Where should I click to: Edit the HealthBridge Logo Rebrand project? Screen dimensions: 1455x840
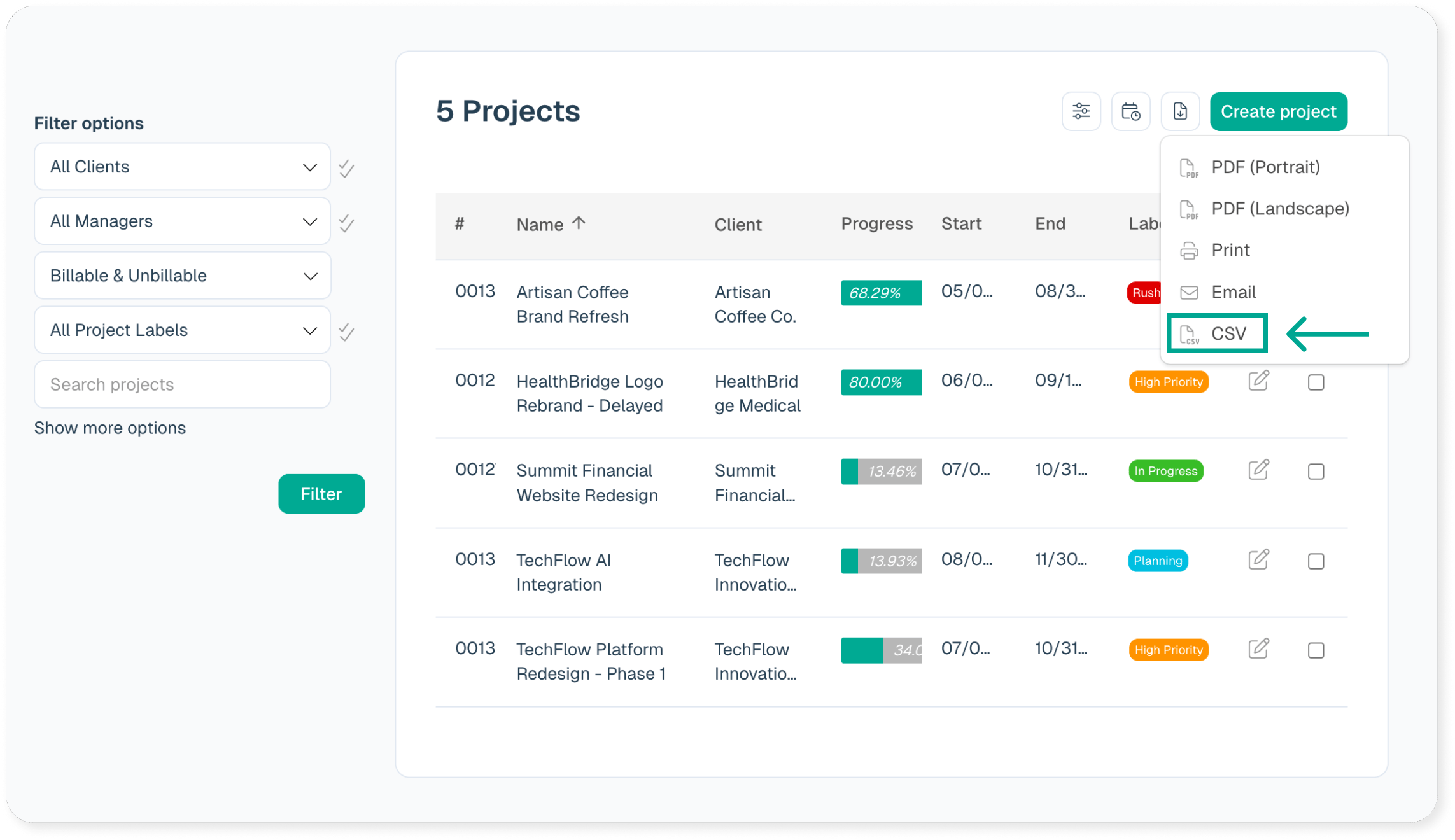coord(1258,381)
